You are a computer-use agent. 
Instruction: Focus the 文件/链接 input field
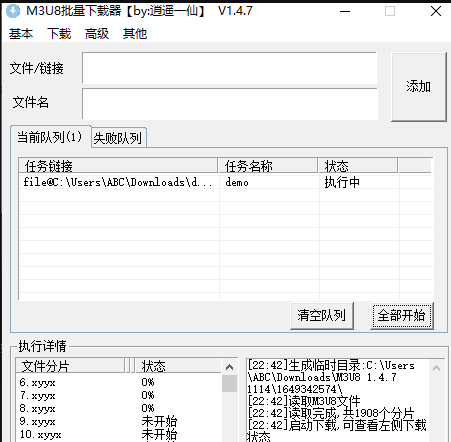coord(230,68)
